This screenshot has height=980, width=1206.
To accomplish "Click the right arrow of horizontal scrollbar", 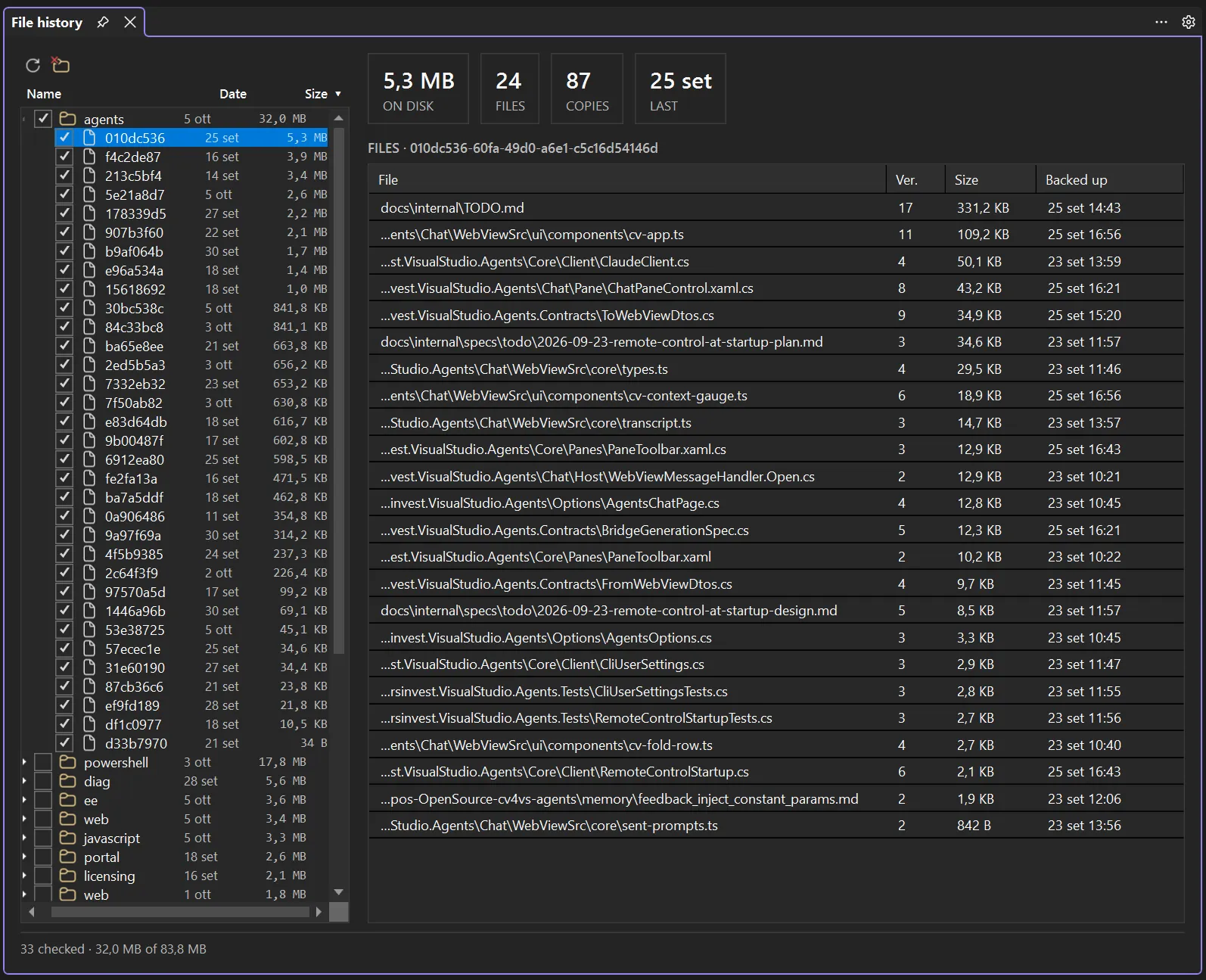I will tap(319, 912).
